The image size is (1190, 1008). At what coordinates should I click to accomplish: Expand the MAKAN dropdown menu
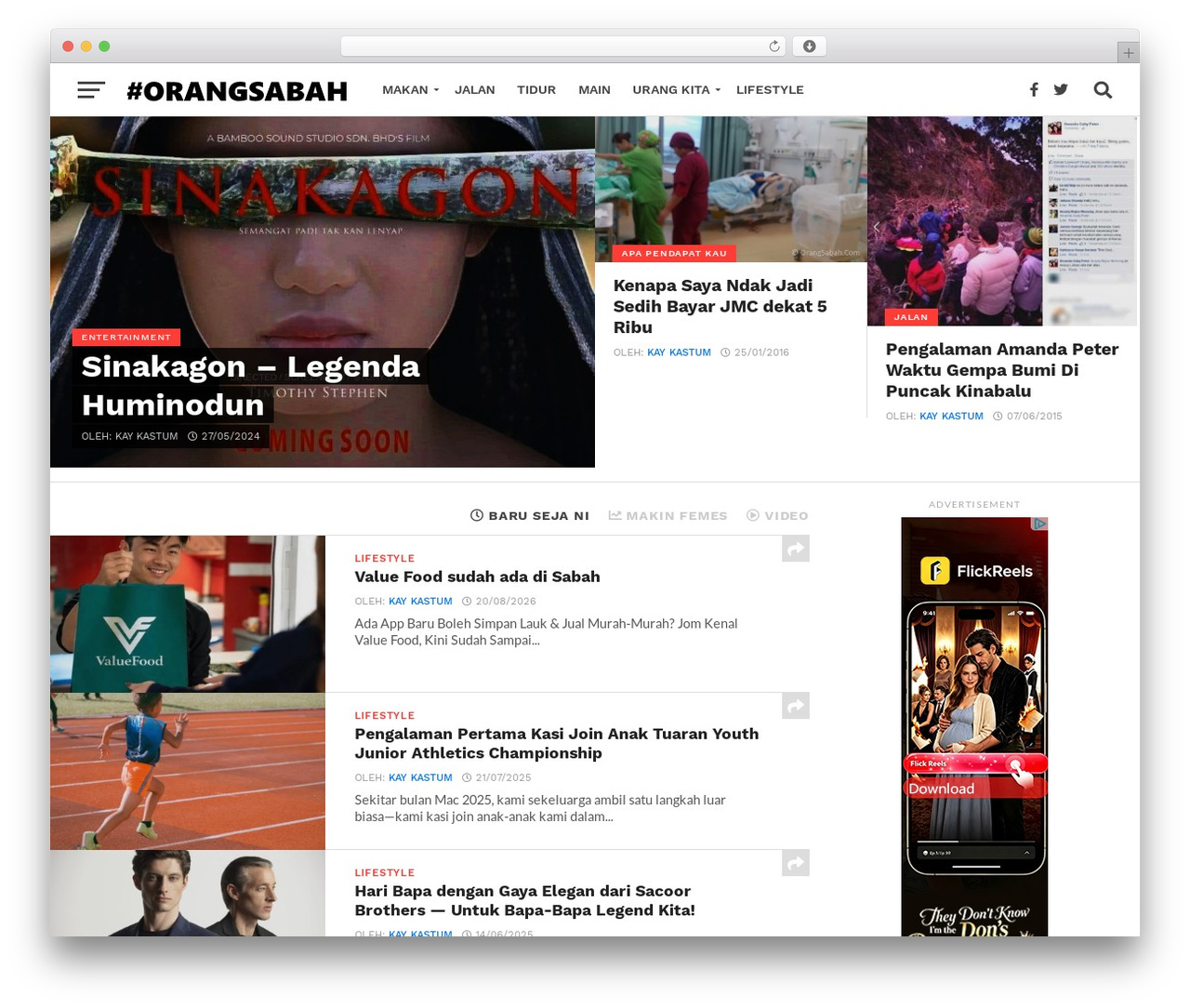(x=410, y=90)
